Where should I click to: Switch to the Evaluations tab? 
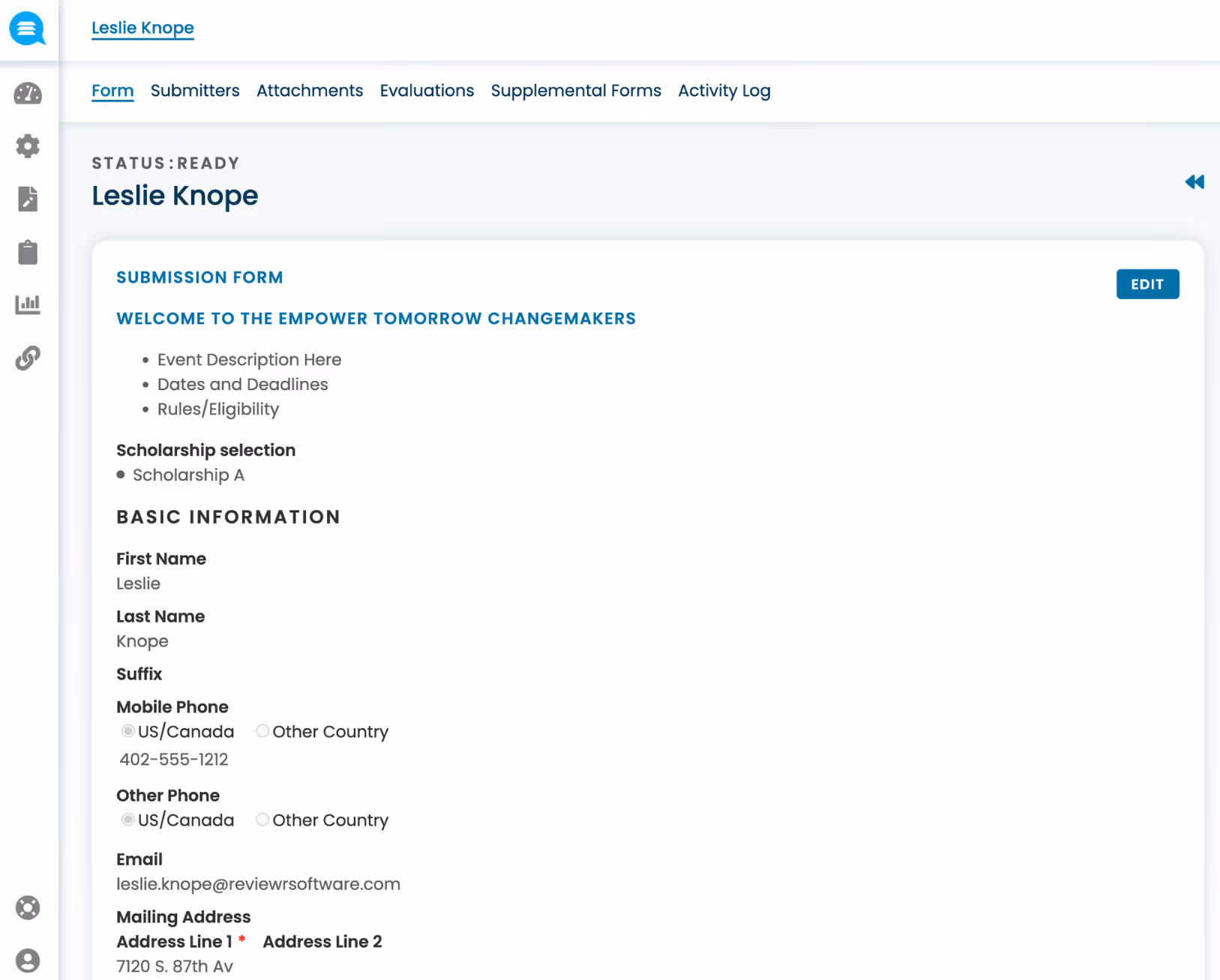pyautogui.click(x=427, y=91)
